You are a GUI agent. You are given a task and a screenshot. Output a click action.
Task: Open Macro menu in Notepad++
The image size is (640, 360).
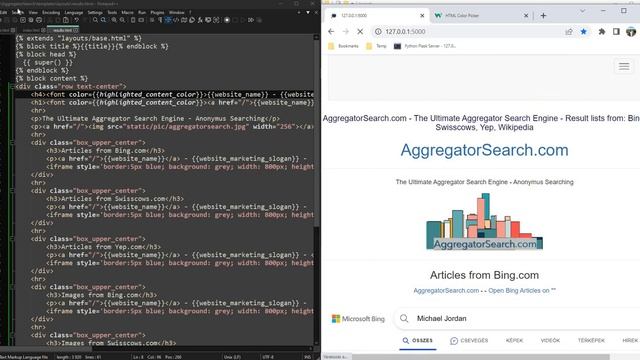tap(127, 12)
